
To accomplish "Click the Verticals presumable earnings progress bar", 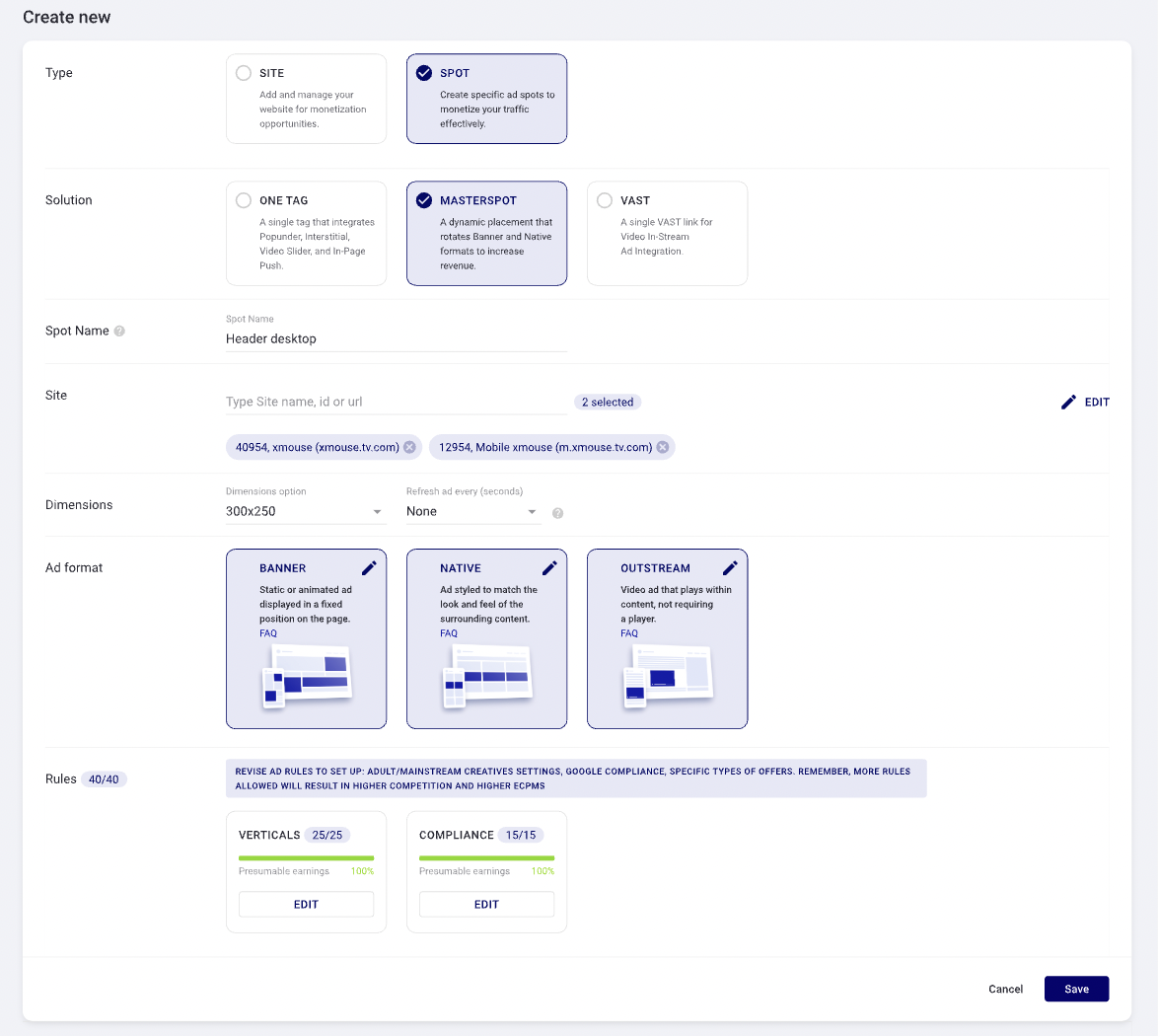I will (306, 858).
